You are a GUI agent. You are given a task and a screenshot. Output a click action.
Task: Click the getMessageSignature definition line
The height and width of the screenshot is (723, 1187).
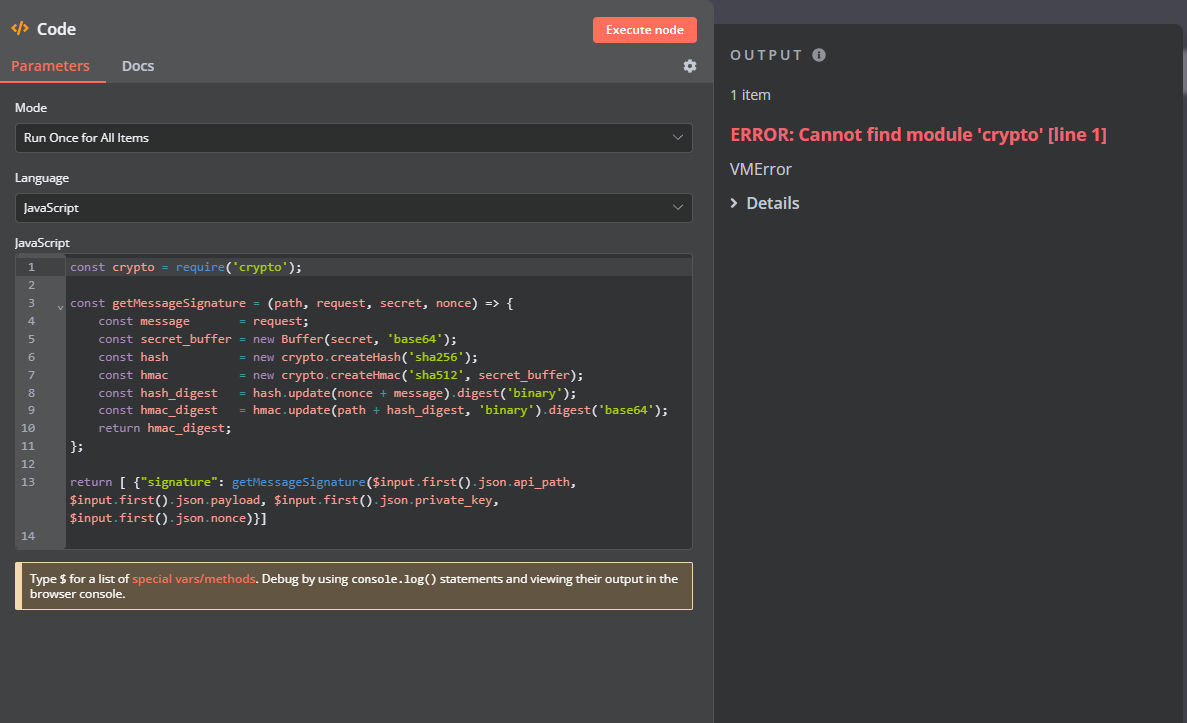(291, 304)
